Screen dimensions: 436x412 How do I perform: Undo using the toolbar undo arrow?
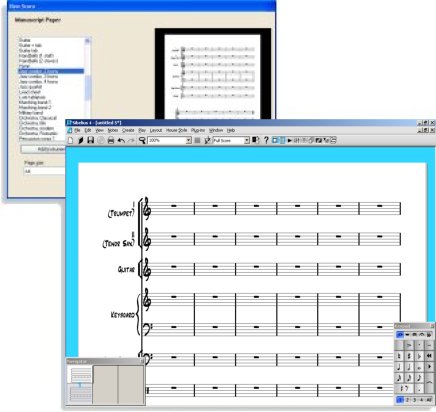(121, 141)
